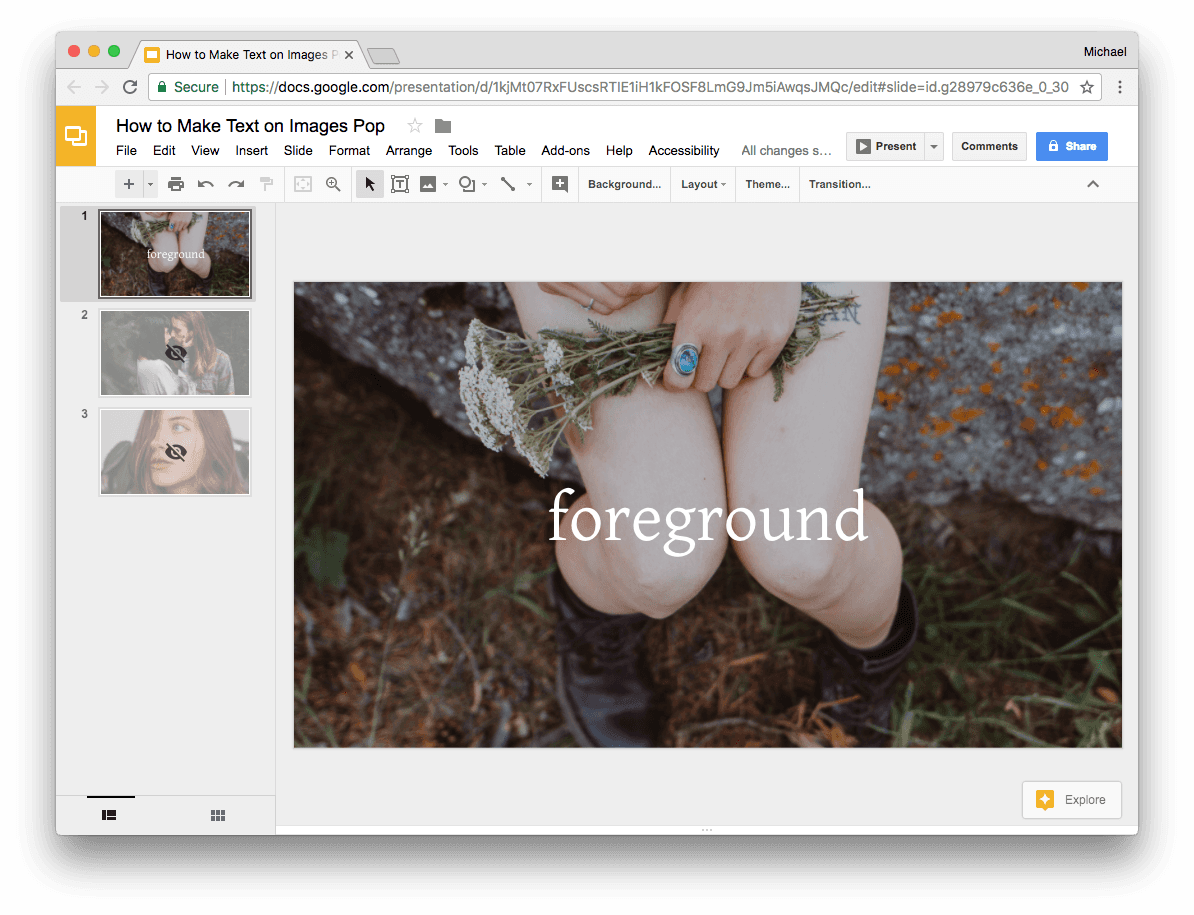This screenshot has height=915, width=1194.
Task: Undo the last action
Action: coord(206,184)
